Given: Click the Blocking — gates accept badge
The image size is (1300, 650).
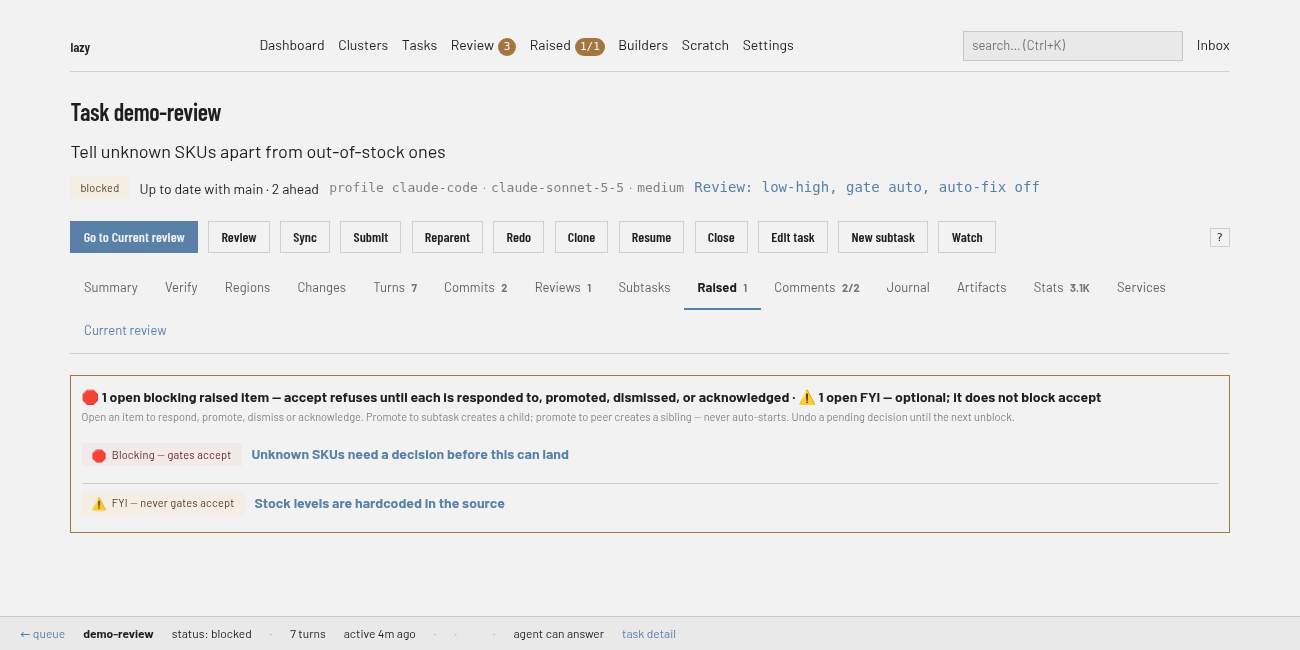Looking at the screenshot, I should pyautogui.click(x=162, y=455).
